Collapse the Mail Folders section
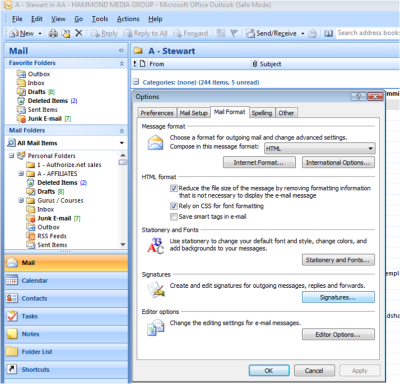 click(122, 131)
